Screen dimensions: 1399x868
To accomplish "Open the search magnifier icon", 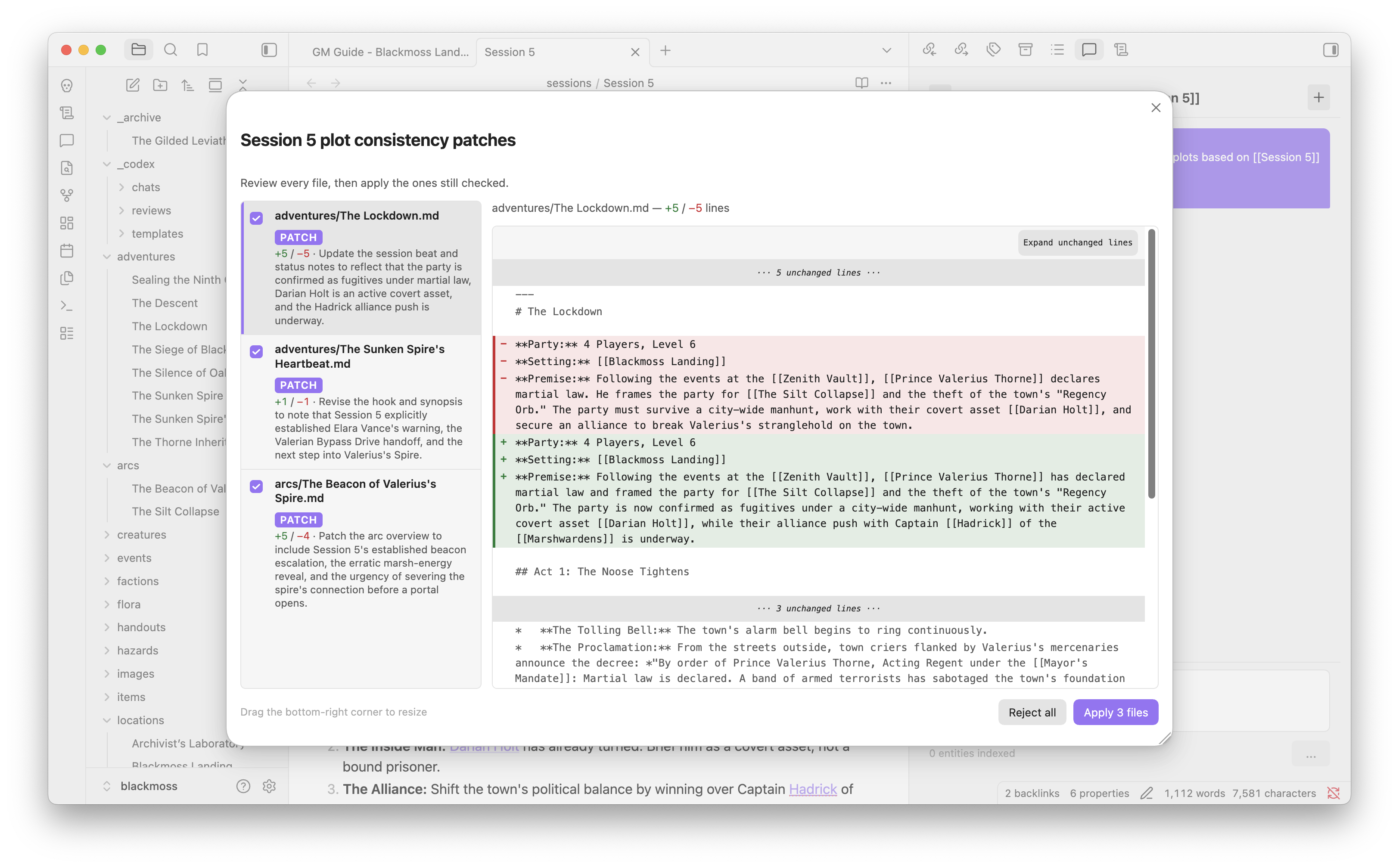I will point(171,50).
